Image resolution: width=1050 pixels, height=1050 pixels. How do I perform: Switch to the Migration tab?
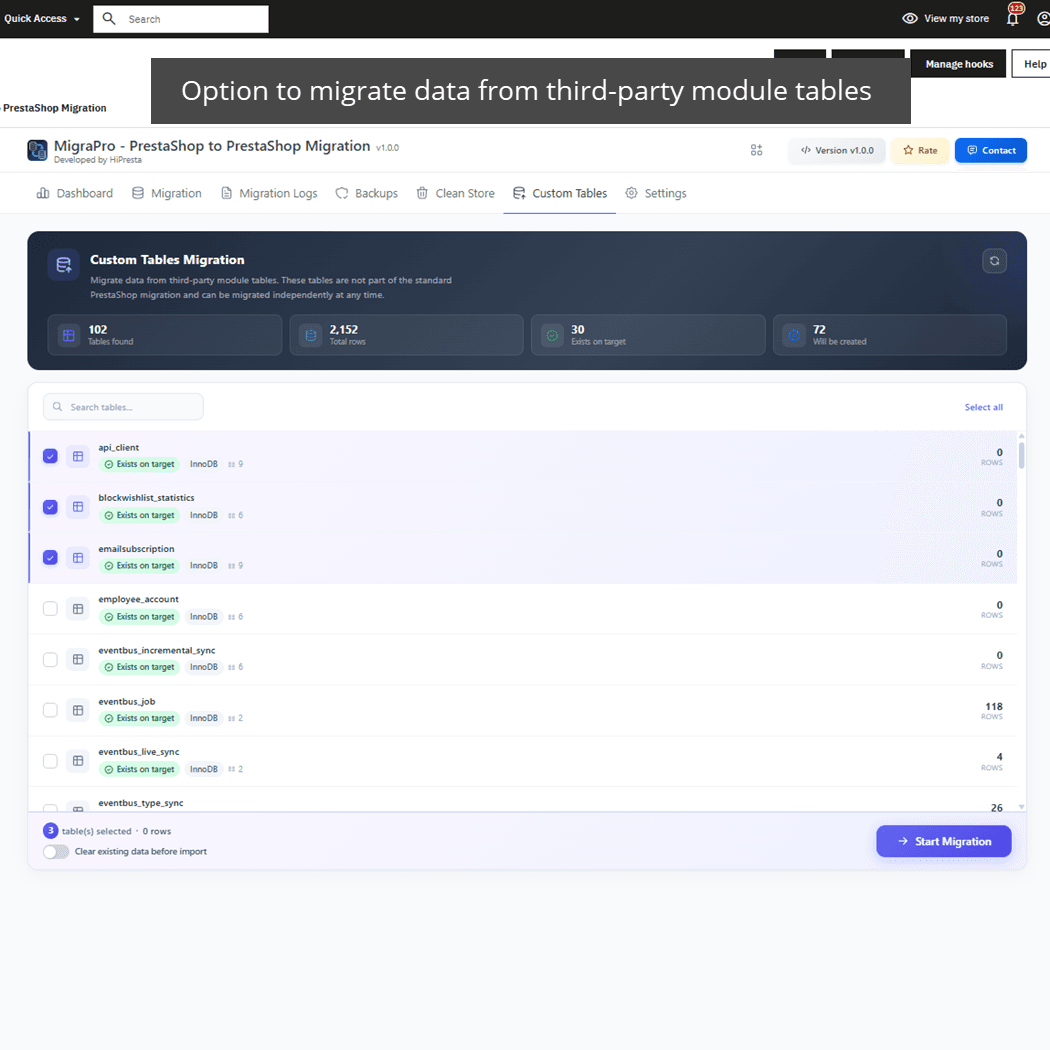166,193
